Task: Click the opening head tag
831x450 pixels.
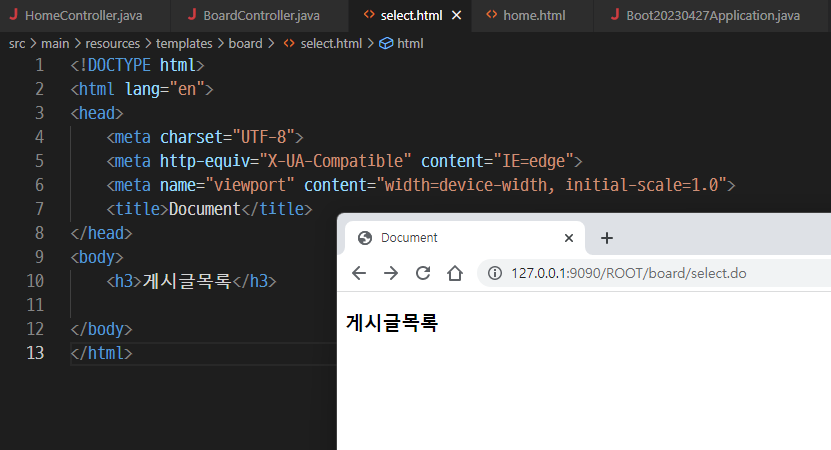Action: [97, 113]
